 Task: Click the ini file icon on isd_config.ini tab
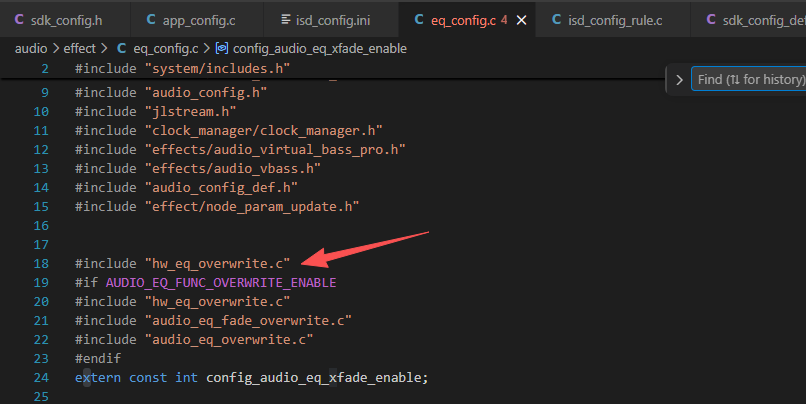pyautogui.click(x=286, y=20)
